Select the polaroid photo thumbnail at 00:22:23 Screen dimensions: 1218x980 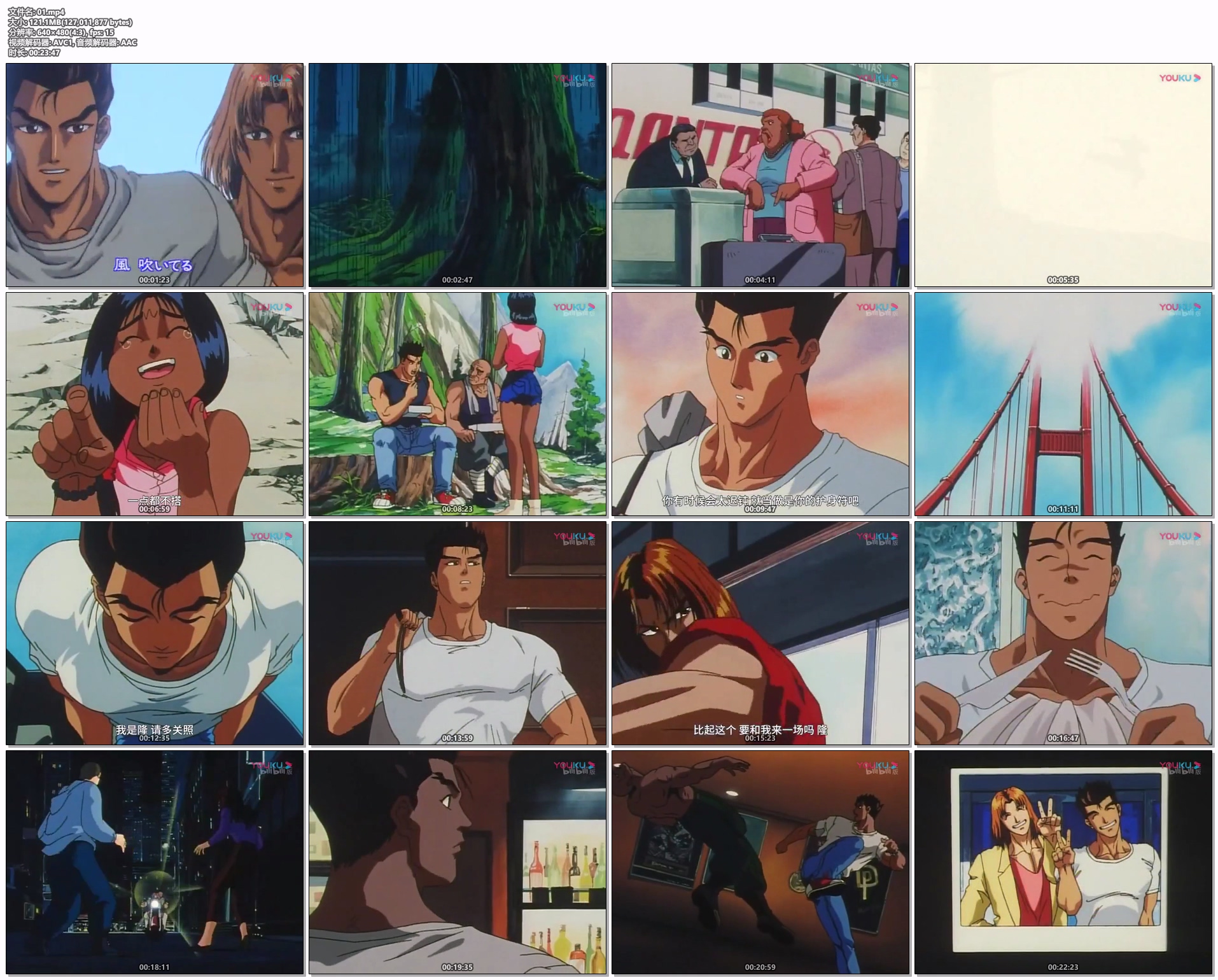click(1063, 862)
